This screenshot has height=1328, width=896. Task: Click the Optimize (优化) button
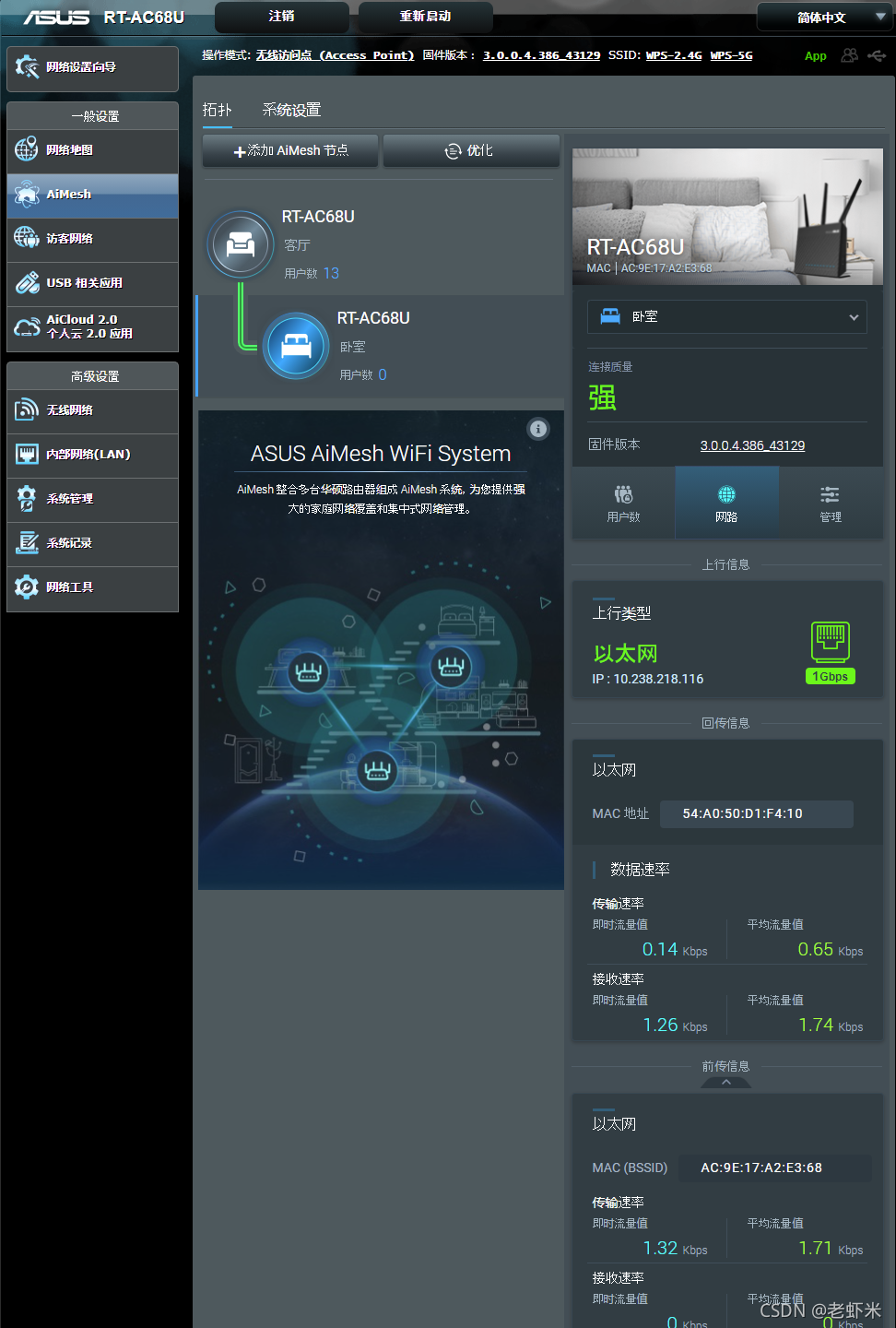click(471, 150)
